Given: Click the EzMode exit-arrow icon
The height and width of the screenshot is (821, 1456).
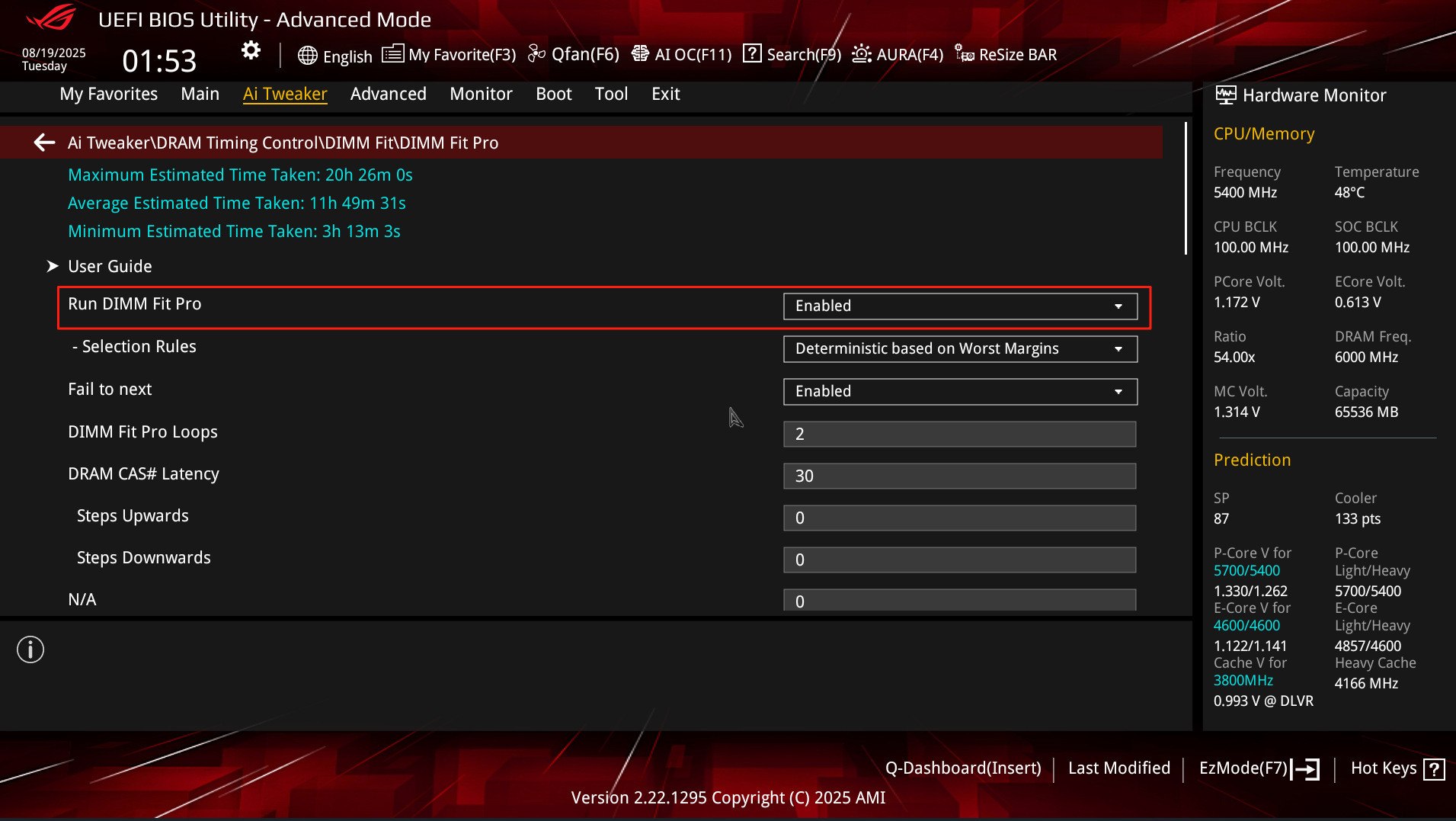Looking at the screenshot, I should tap(1306, 768).
